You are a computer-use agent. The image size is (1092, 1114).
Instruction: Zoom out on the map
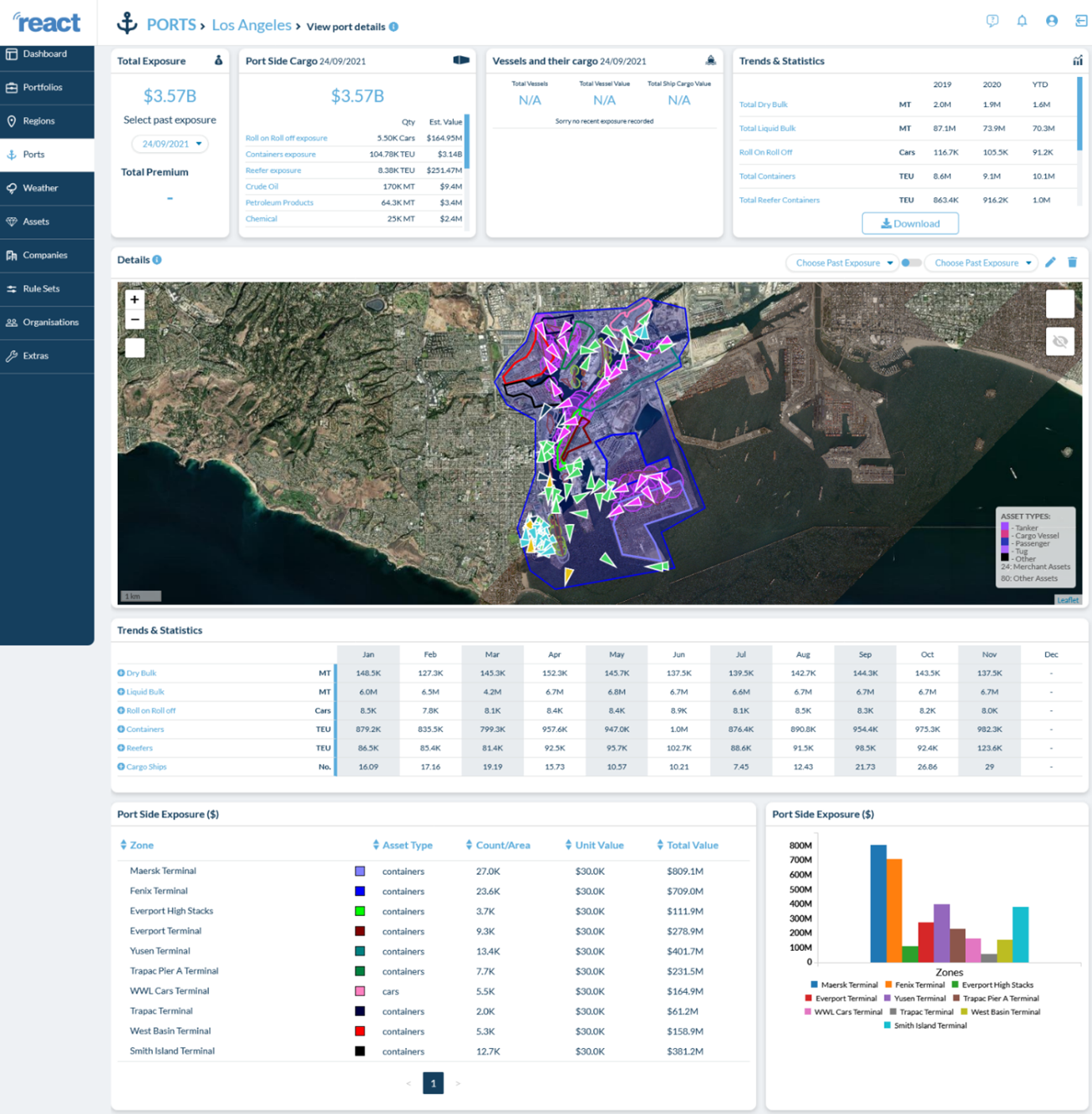pyautogui.click(x=135, y=320)
